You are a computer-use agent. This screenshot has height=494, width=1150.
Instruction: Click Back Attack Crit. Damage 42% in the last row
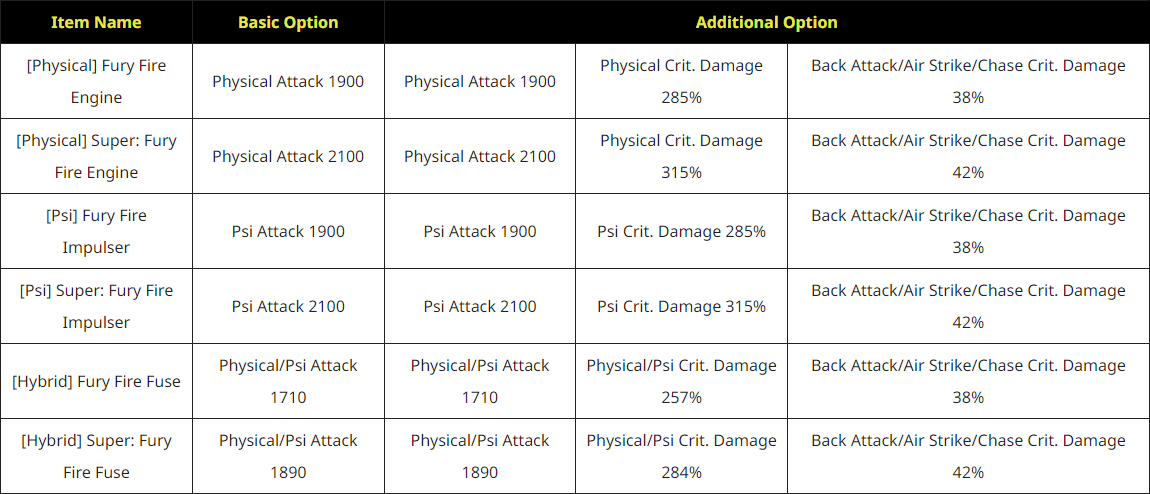click(x=969, y=456)
